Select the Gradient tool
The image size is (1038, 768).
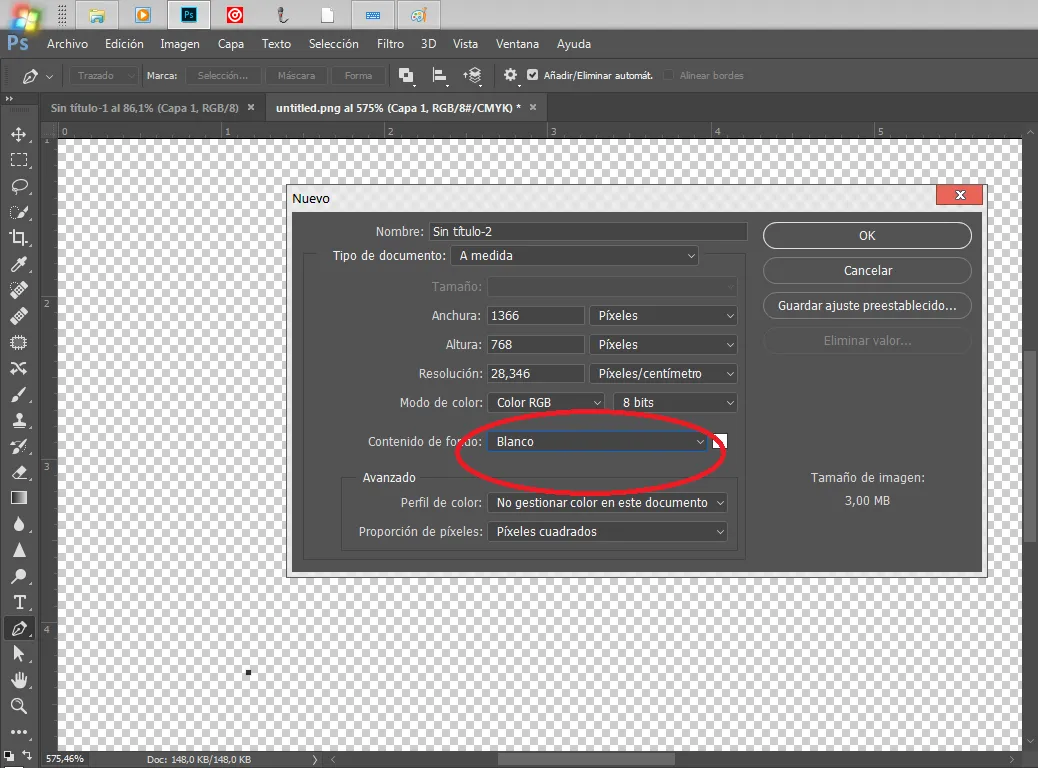pos(19,498)
